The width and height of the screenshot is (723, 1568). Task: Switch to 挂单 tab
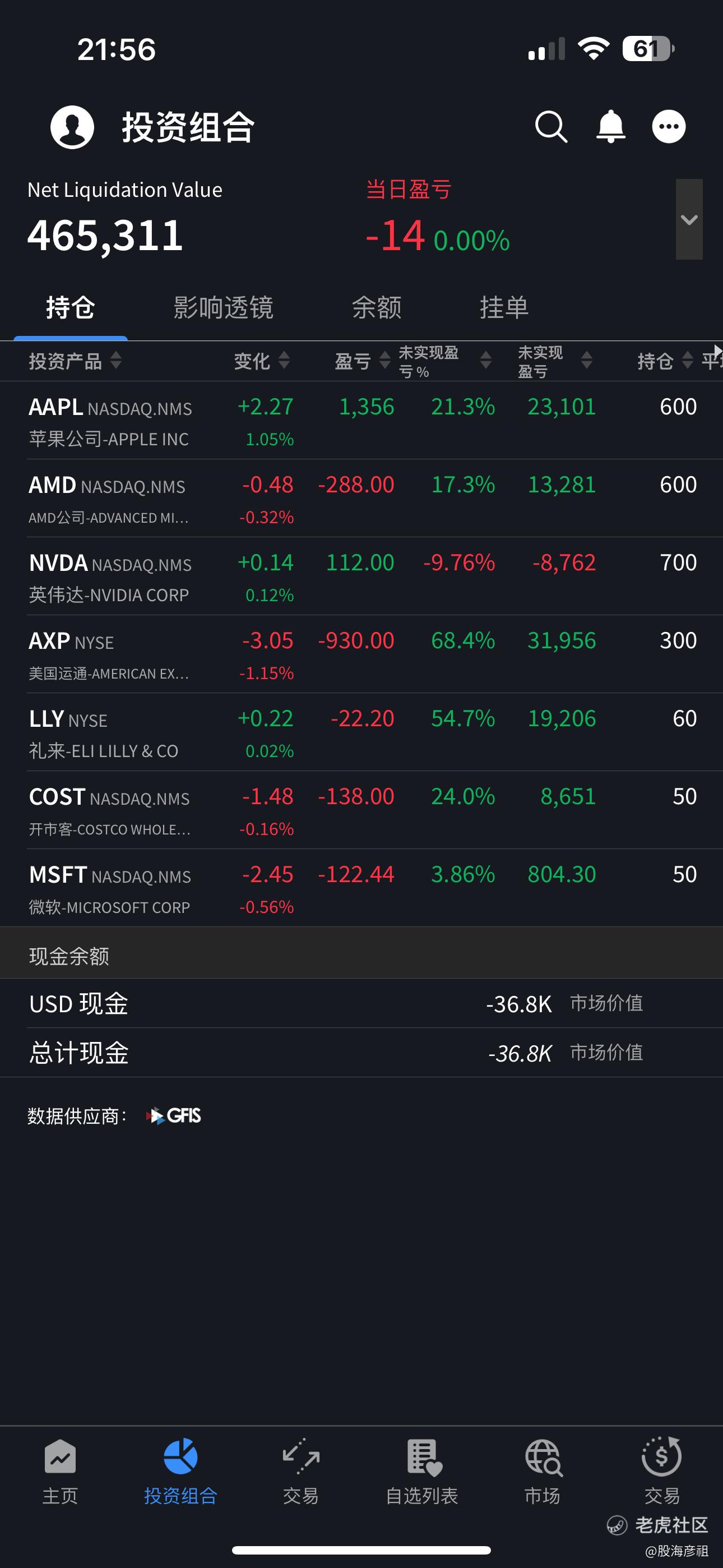click(x=504, y=307)
